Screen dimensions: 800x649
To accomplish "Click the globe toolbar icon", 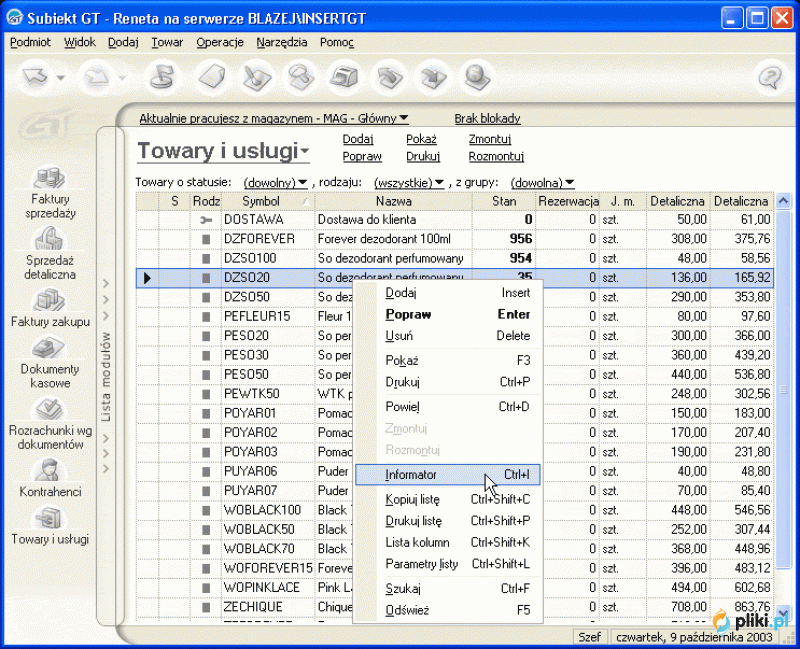I will (477, 78).
